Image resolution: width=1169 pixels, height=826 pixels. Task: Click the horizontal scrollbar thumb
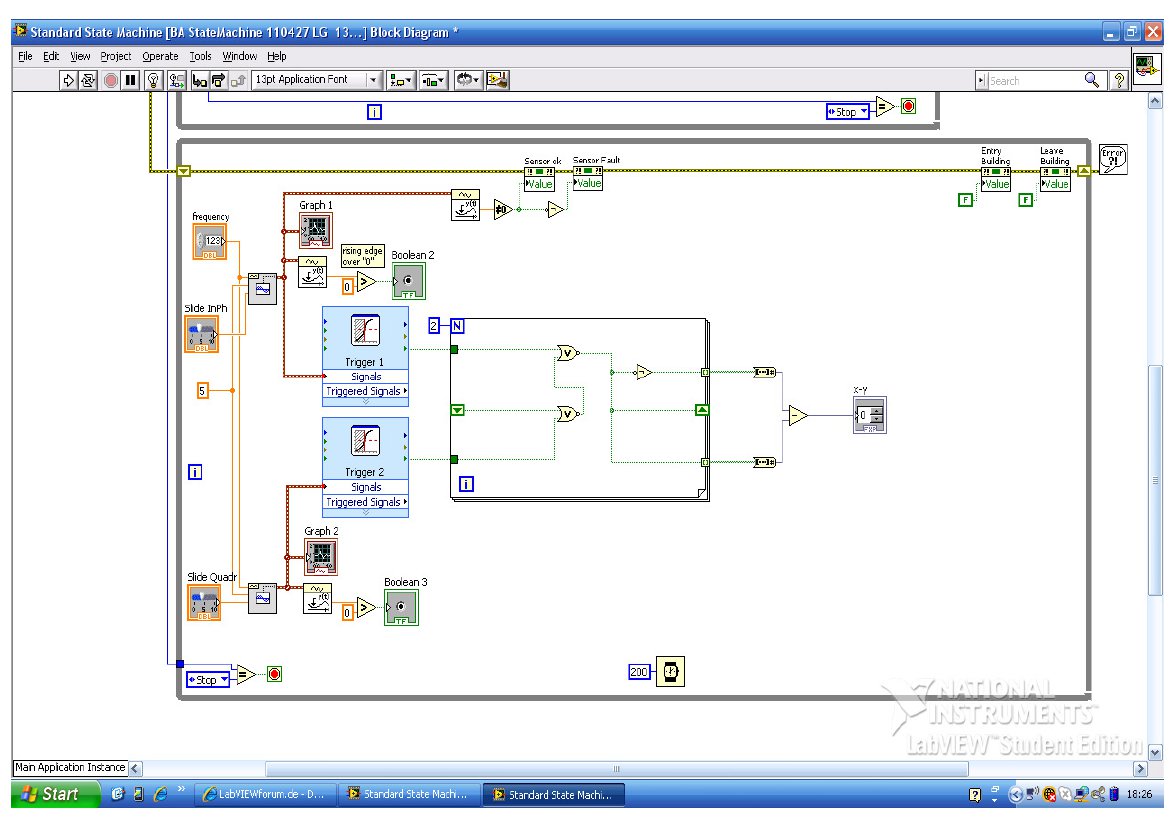point(617,768)
